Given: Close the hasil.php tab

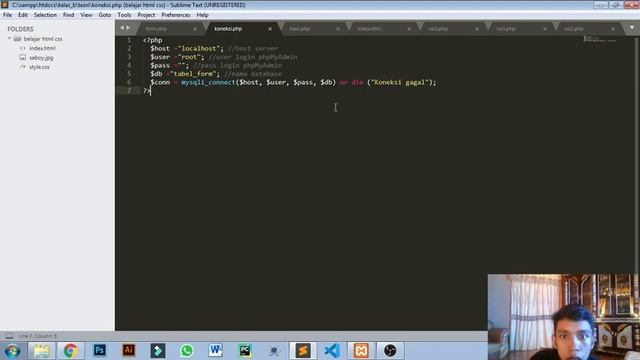Looking at the screenshot, I should coord(338,29).
